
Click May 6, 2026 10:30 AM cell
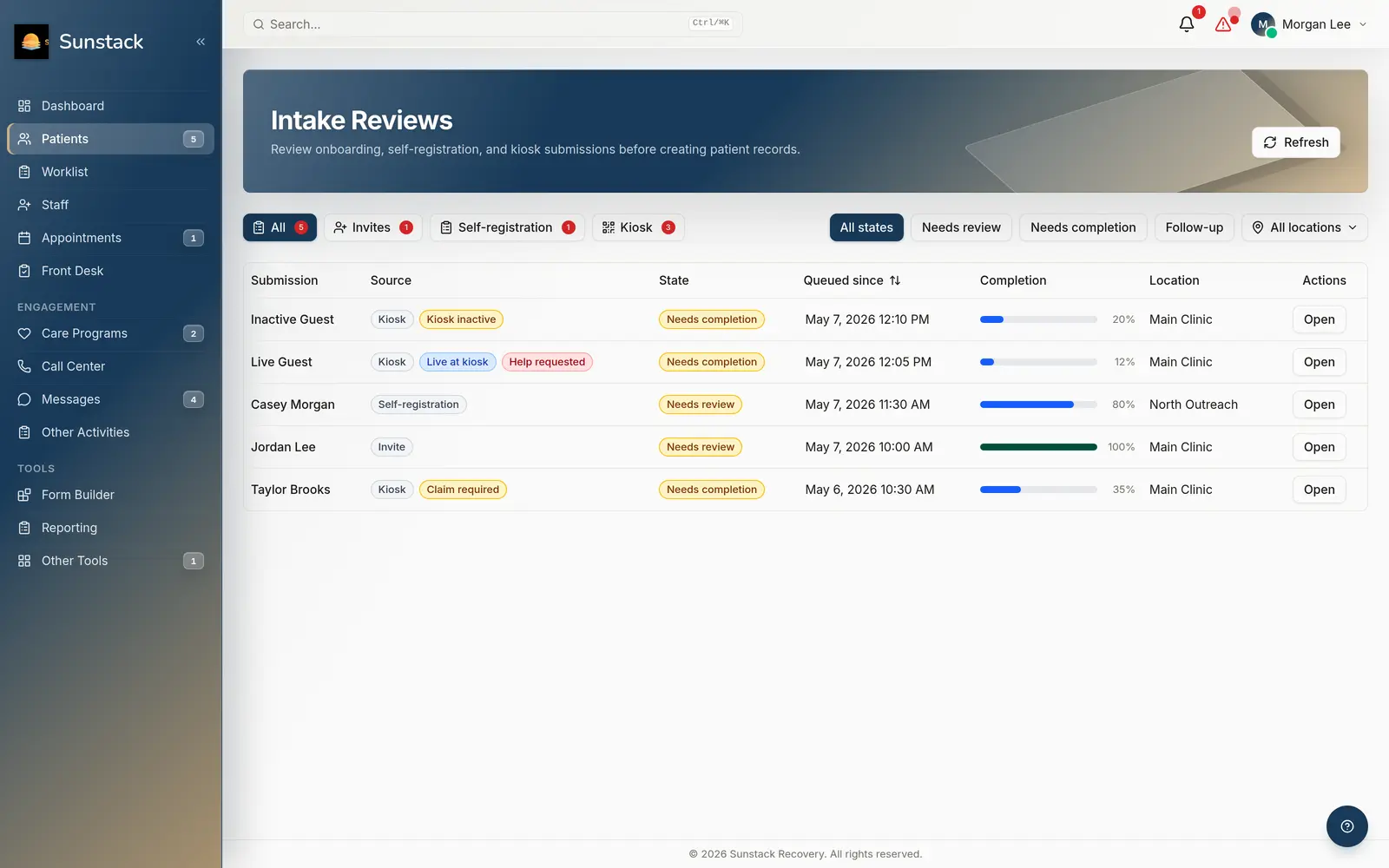click(x=870, y=490)
